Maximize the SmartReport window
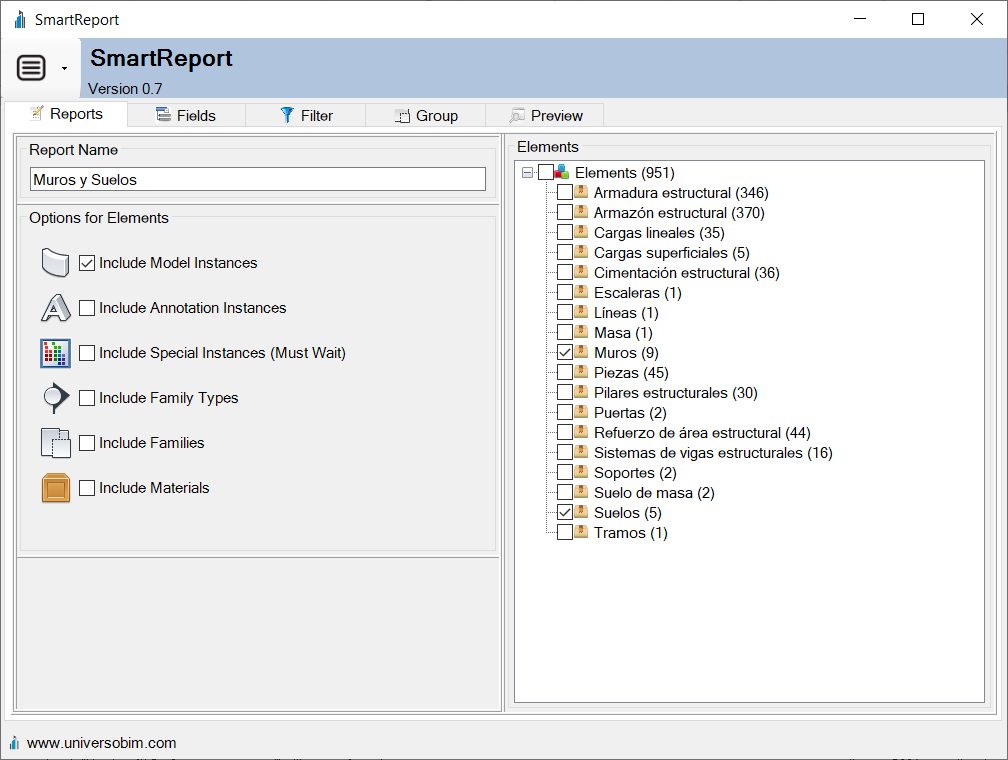Screen dimensions: 1008x760 [918, 19]
